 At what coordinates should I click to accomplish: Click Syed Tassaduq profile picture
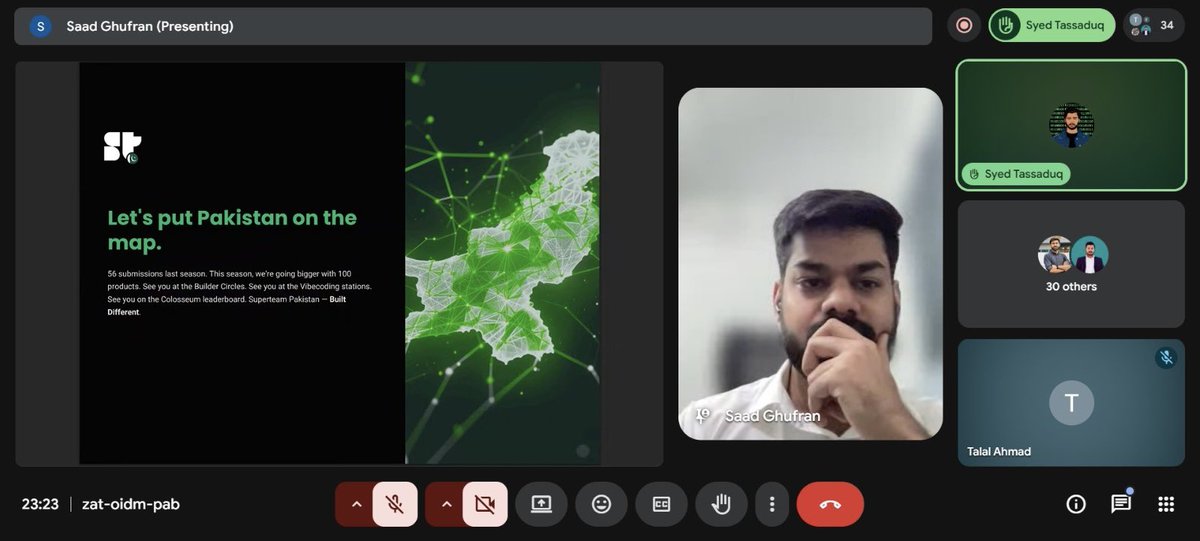(x=1071, y=126)
